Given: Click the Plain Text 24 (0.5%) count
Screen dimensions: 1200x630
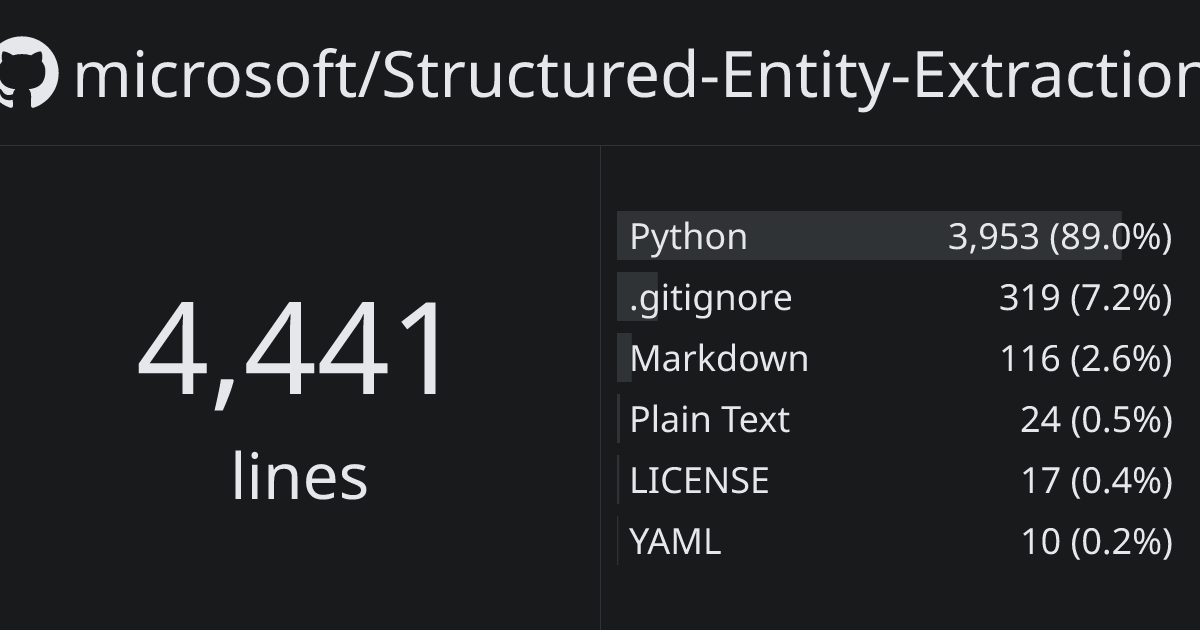Looking at the screenshot, I should click(1096, 420).
